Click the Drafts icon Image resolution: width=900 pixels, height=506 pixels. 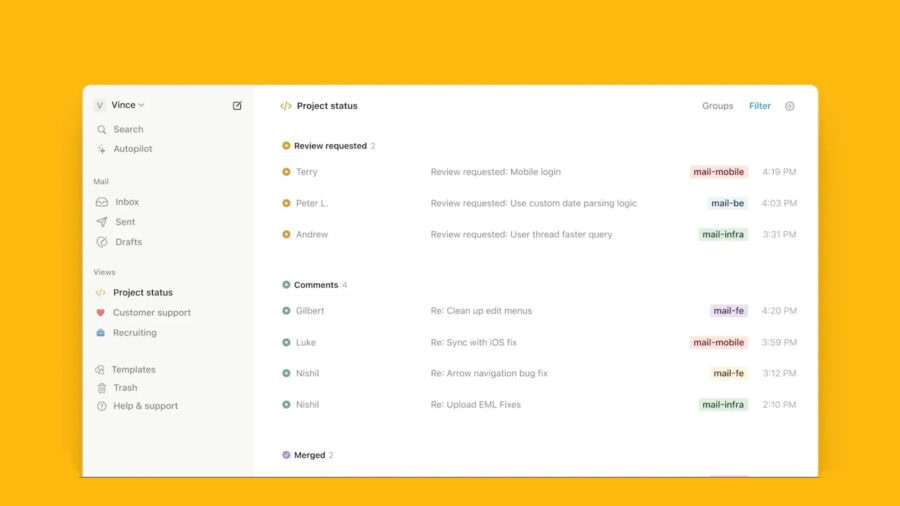coord(102,242)
